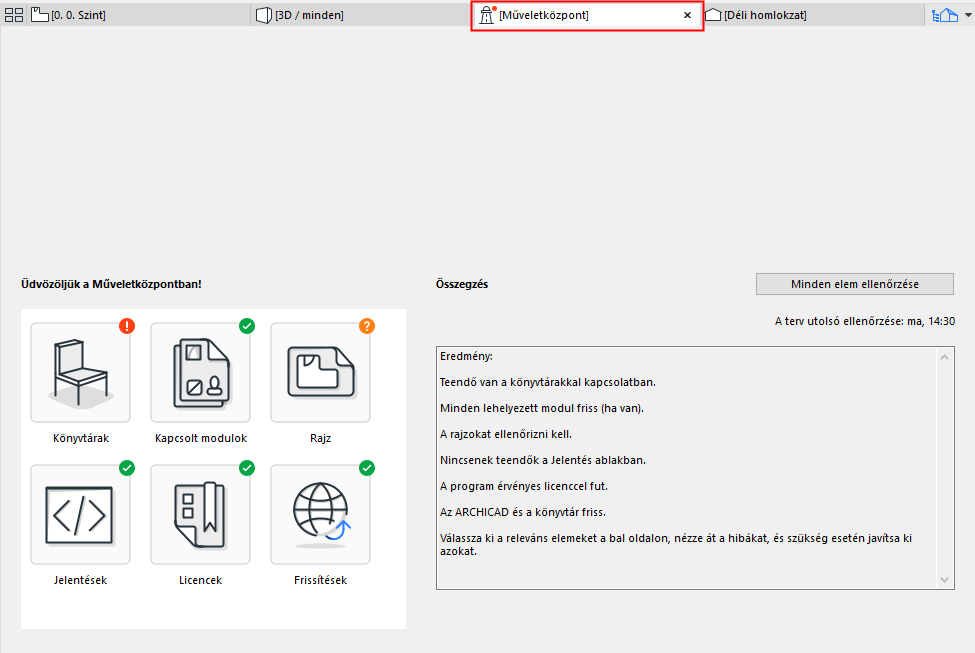Expand the navigator dropdown arrow at top right
Screen dimensions: 975x653
pos(968,15)
